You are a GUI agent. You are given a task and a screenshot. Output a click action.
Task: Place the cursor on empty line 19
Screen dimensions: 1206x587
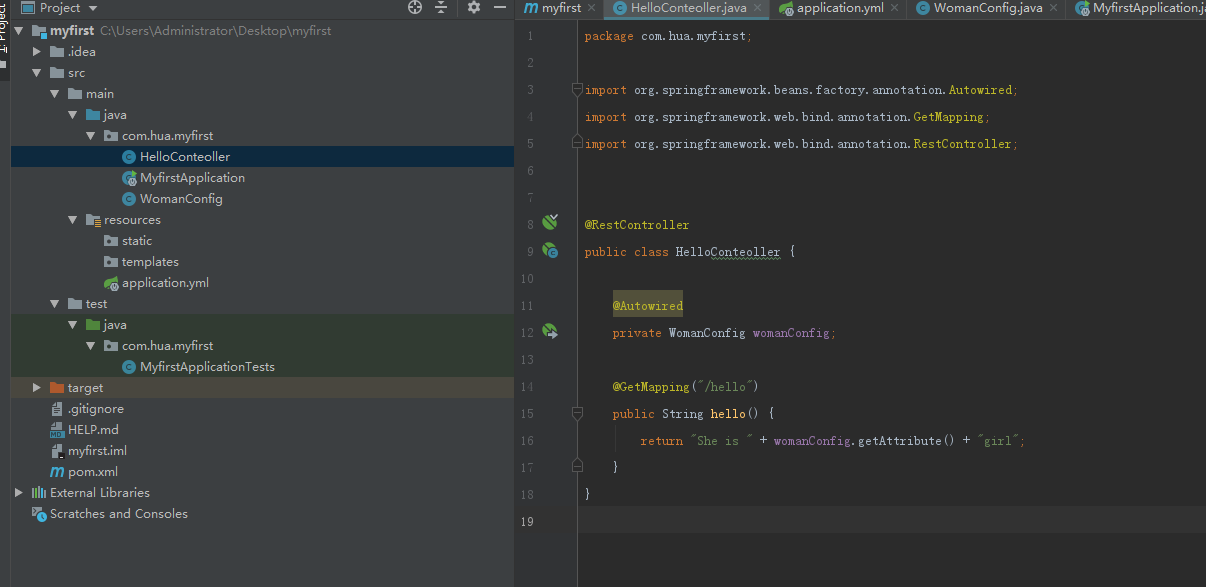[890, 521]
